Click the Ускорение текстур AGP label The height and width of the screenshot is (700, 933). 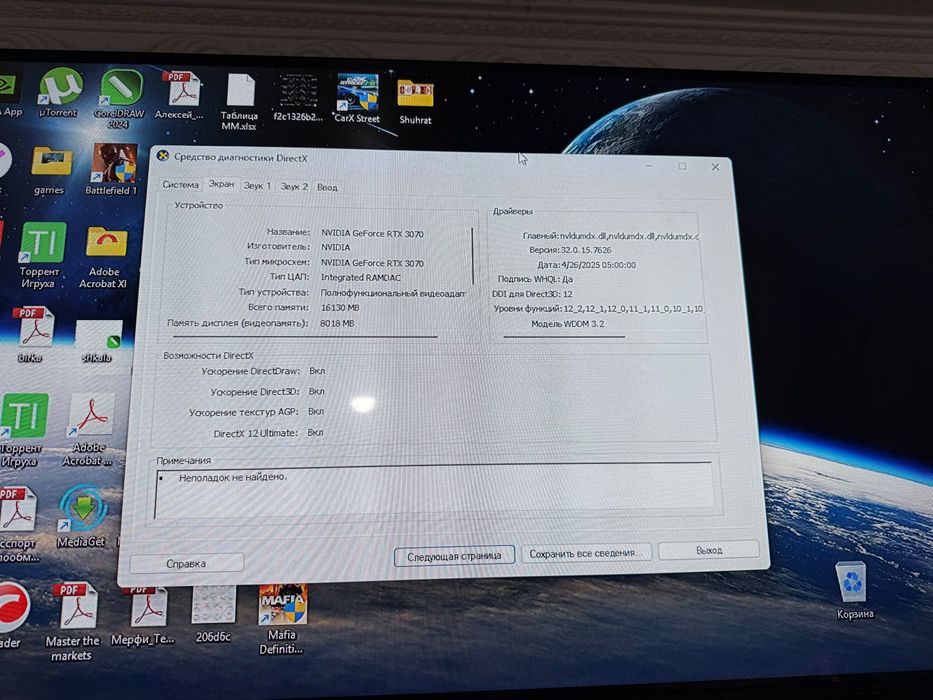245,412
